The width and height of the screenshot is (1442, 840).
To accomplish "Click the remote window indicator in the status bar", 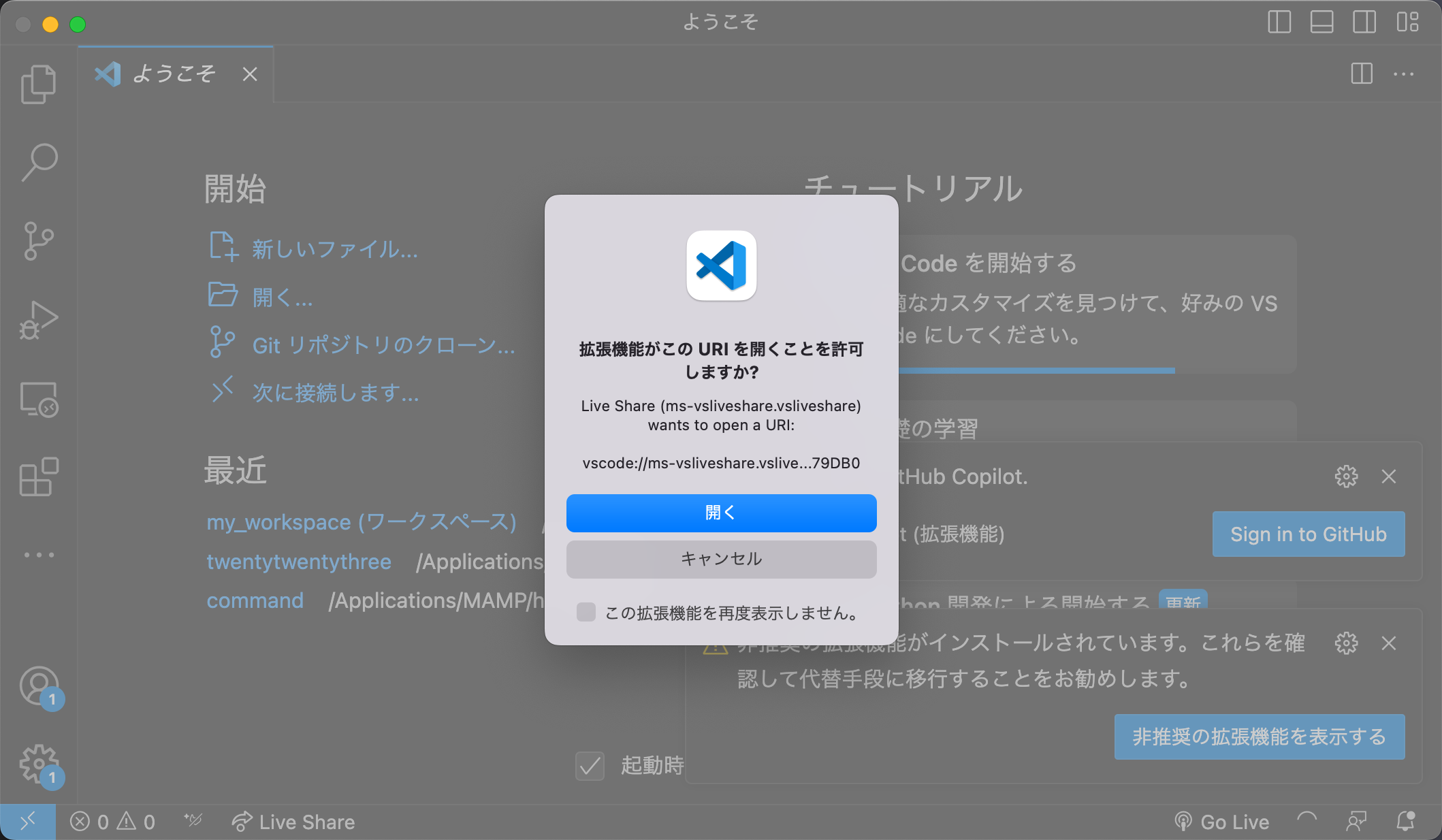I will pos(27,822).
